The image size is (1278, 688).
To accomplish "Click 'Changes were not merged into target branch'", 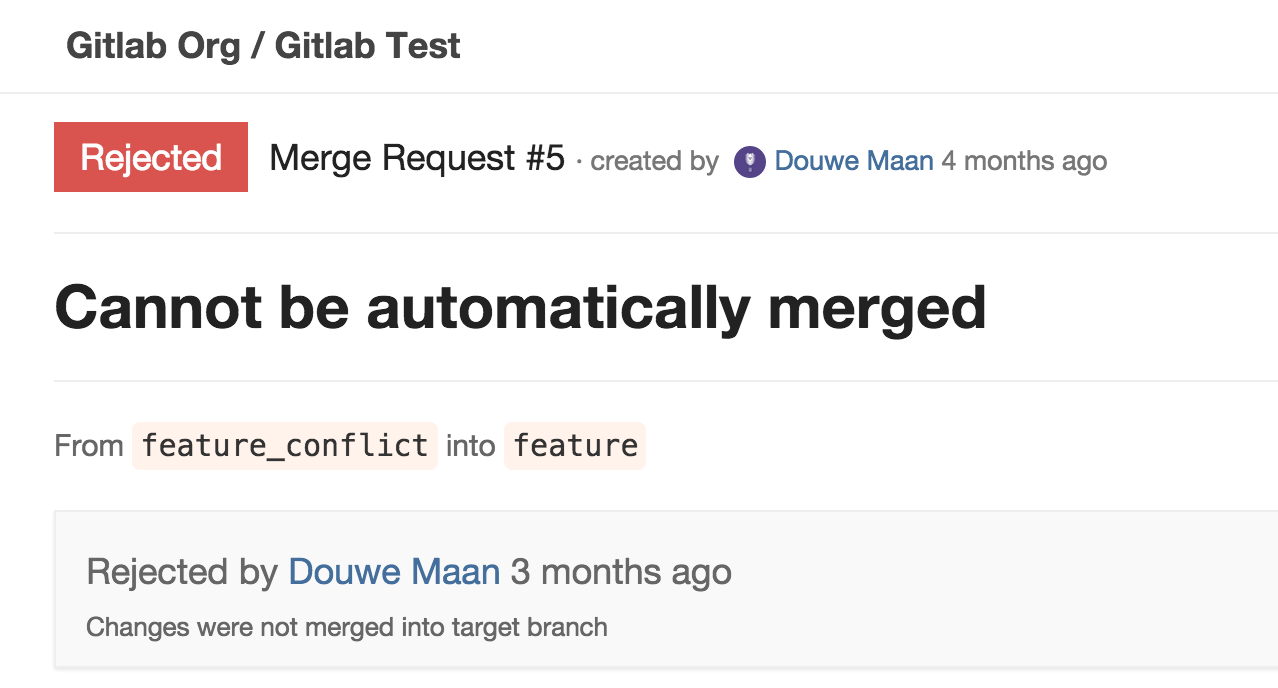I will point(347,628).
